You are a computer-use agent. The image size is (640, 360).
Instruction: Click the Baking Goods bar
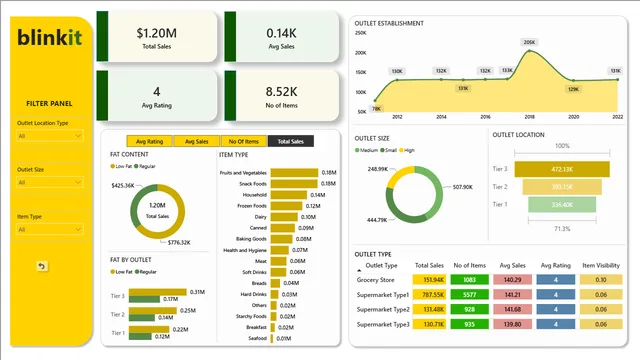(x=281, y=239)
